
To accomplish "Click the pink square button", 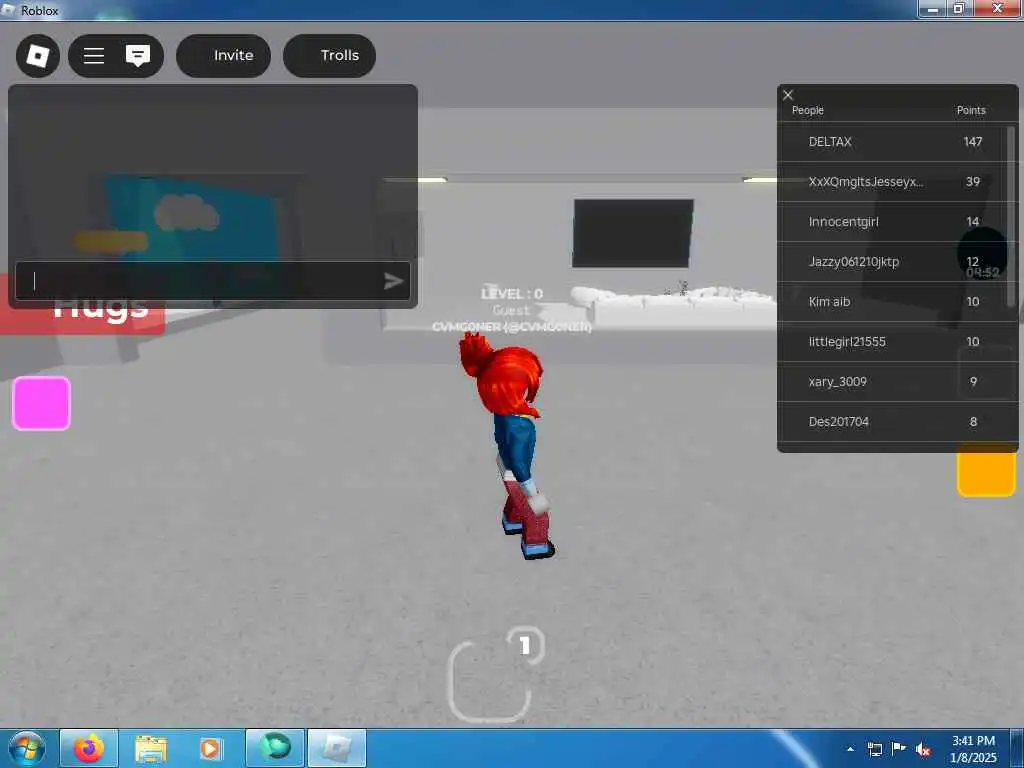I will pos(41,404).
